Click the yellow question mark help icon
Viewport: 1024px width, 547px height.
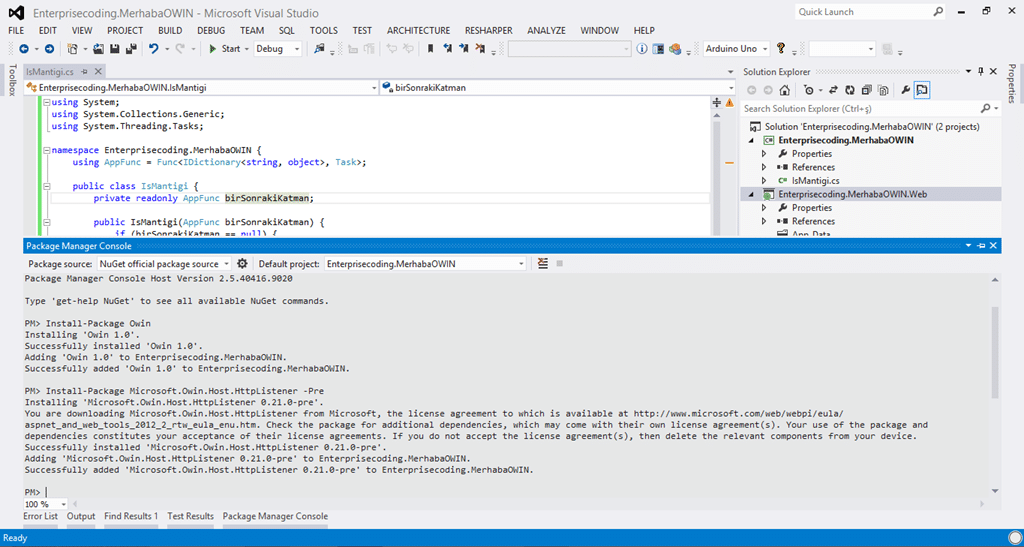click(780, 48)
